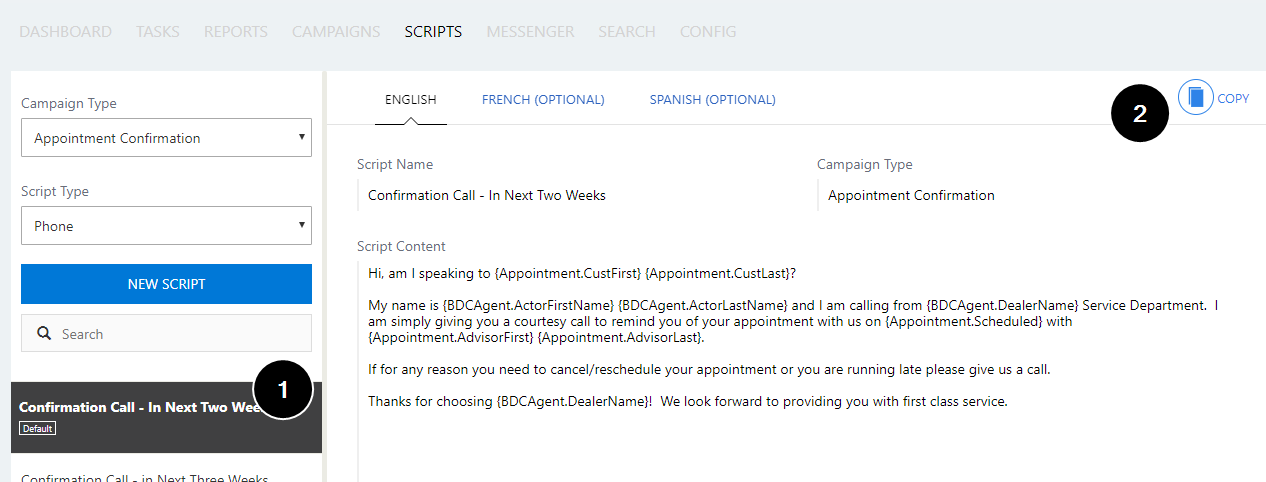1266x482 pixels.
Task: Open the Config menu
Action: (708, 32)
